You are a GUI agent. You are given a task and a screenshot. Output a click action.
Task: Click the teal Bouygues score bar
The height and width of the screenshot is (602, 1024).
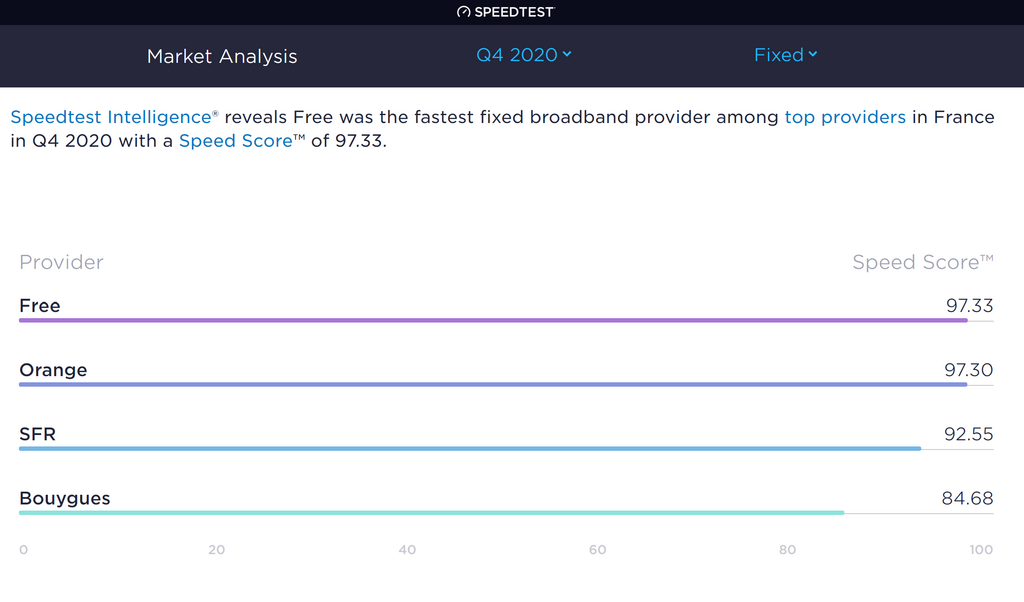(432, 513)
